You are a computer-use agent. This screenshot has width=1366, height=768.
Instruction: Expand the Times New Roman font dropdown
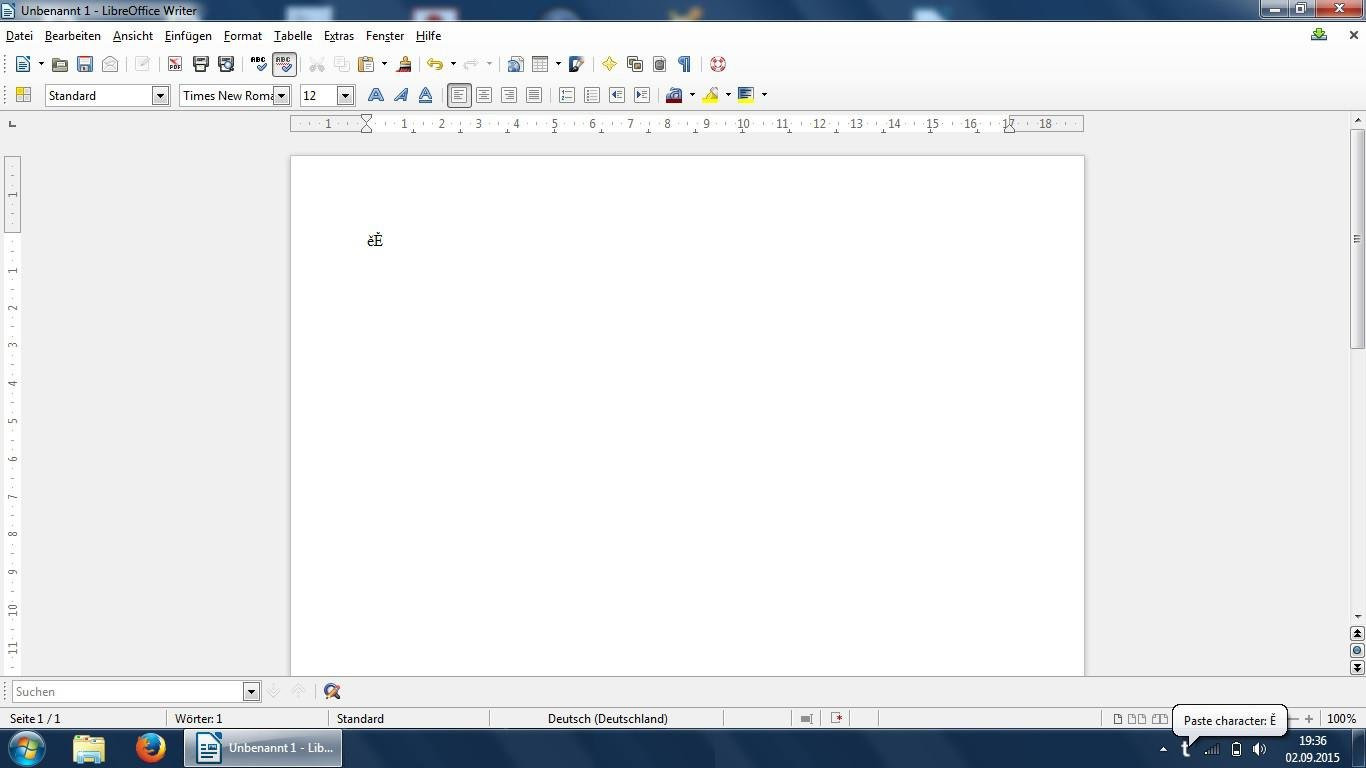pyautogui.click(x=282, y=95)
